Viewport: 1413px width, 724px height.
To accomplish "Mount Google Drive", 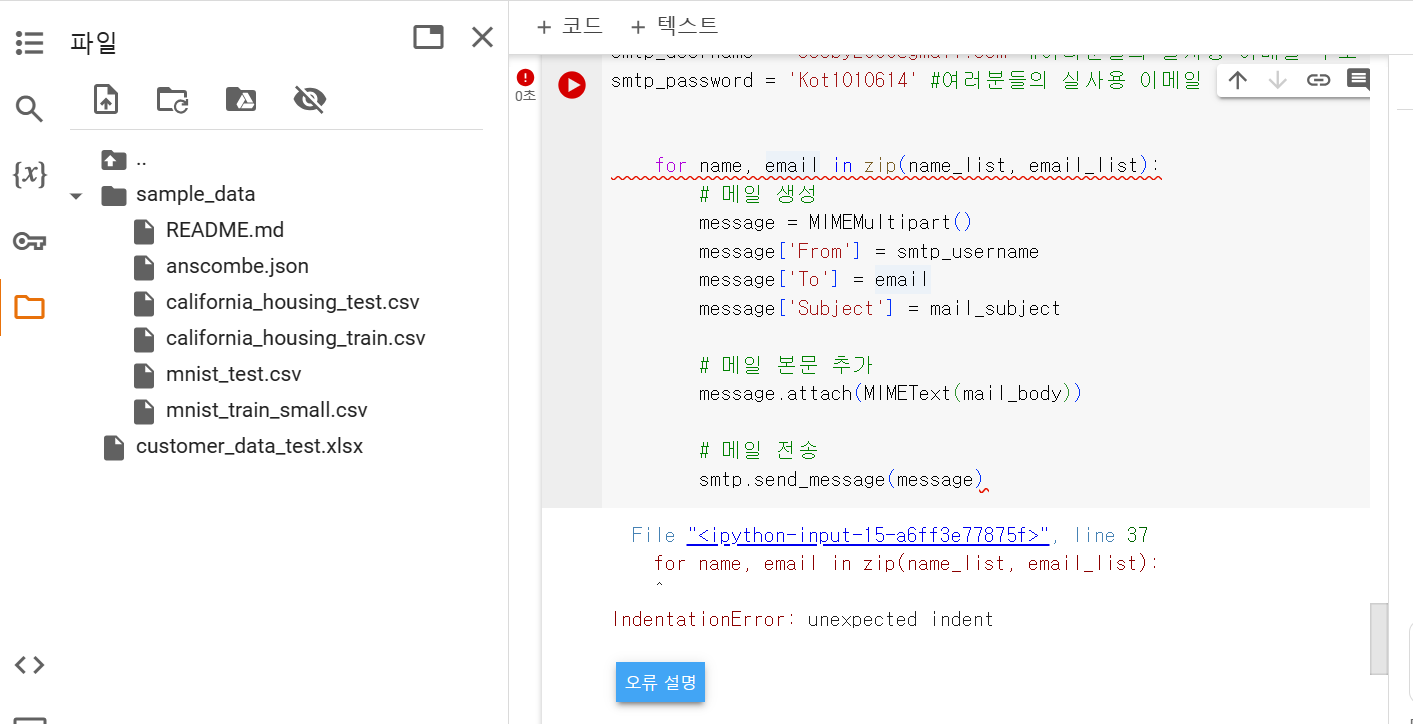I will [x=241, y=99].
